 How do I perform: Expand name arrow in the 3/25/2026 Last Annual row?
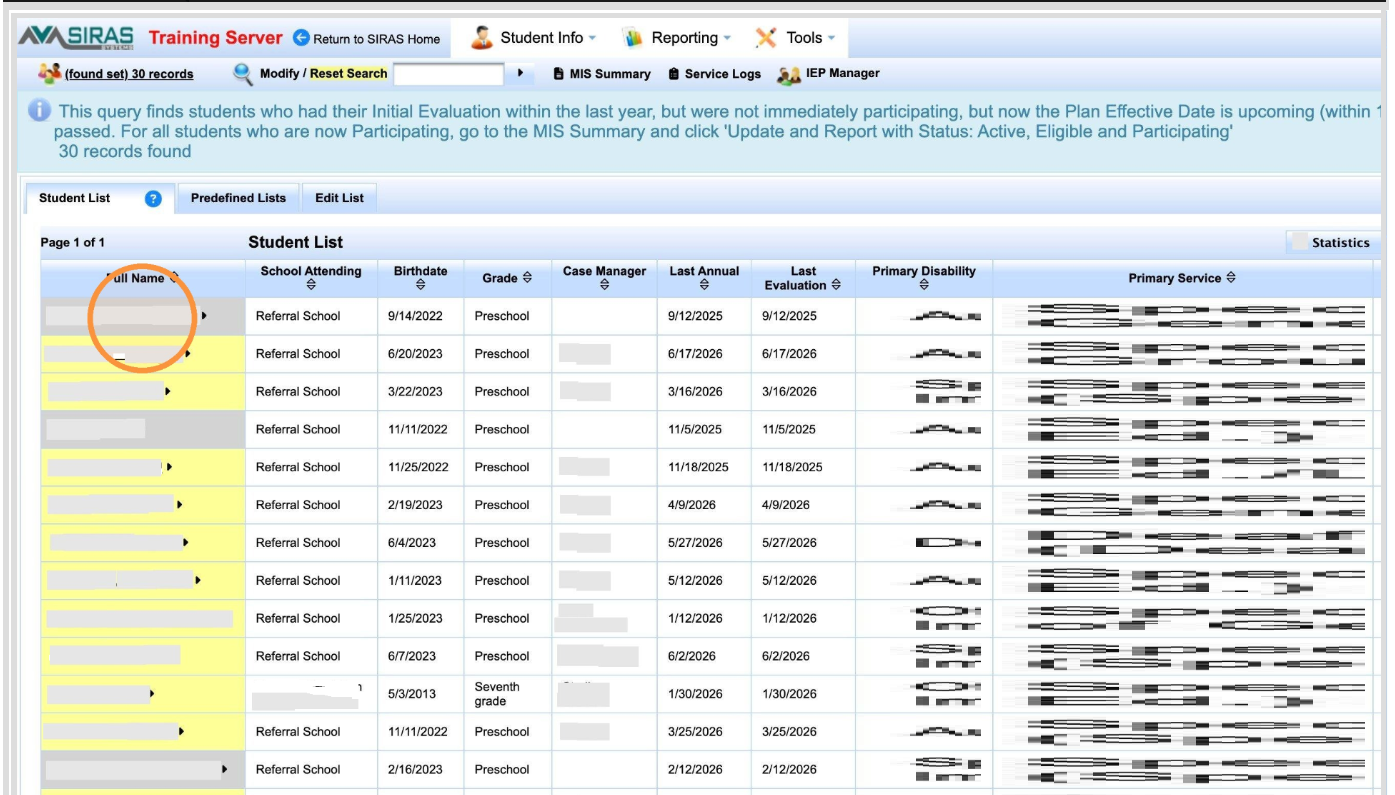point(181,732)
